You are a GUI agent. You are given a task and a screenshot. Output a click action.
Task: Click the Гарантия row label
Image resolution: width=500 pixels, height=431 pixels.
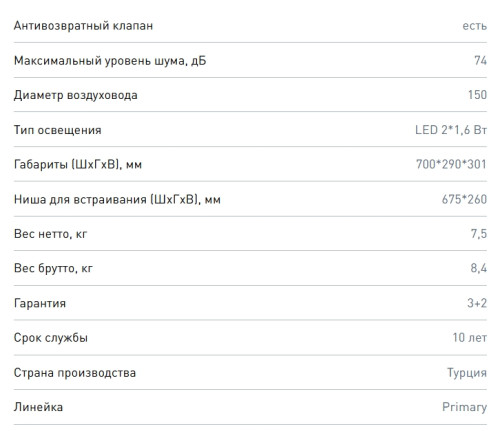[40, 303]
